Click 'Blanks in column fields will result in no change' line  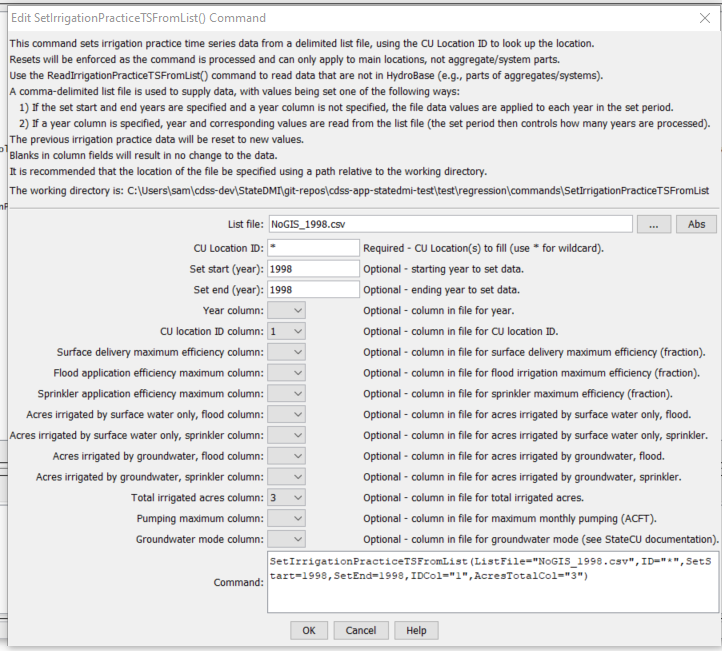click(x=143, y=155)
